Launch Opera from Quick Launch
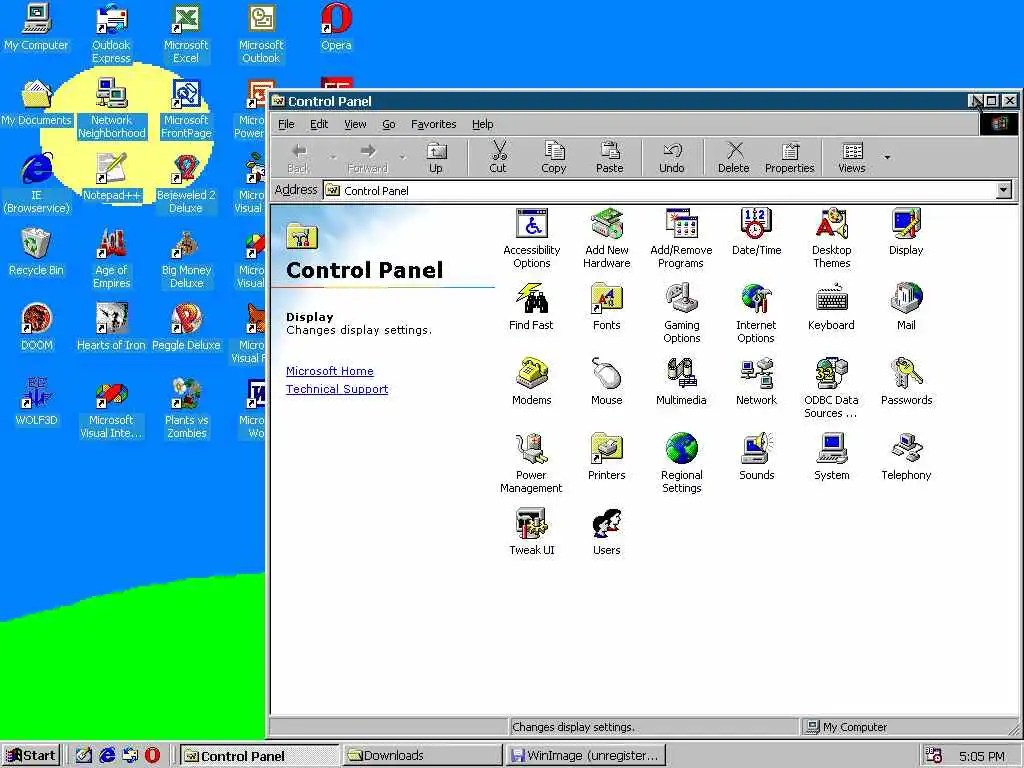Screen dimensions: 1024x768 pyautogui.click(x=152, y=755)
